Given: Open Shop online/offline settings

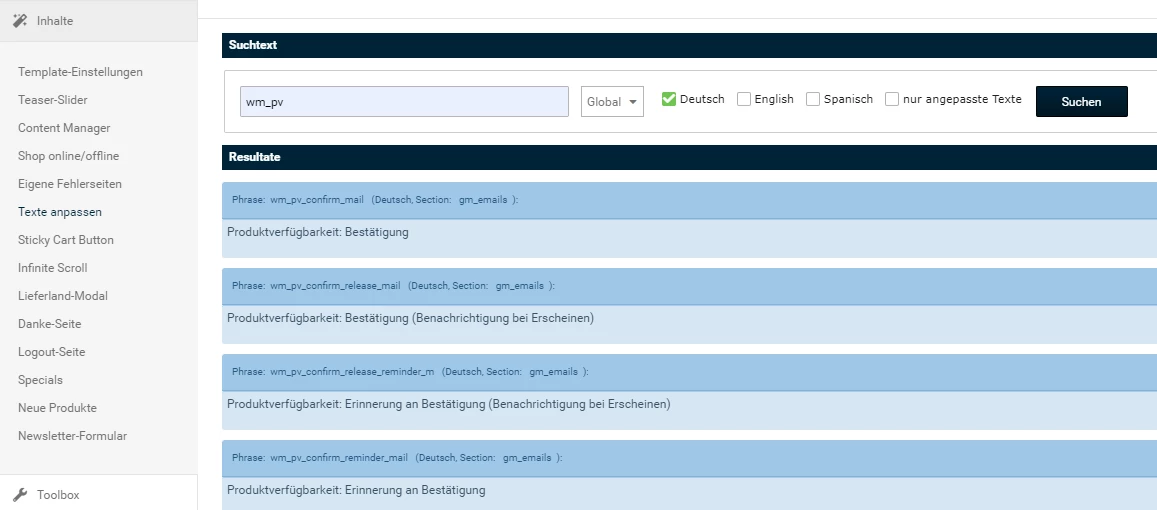Looking at the screenshot, I should tap(68, 156).
